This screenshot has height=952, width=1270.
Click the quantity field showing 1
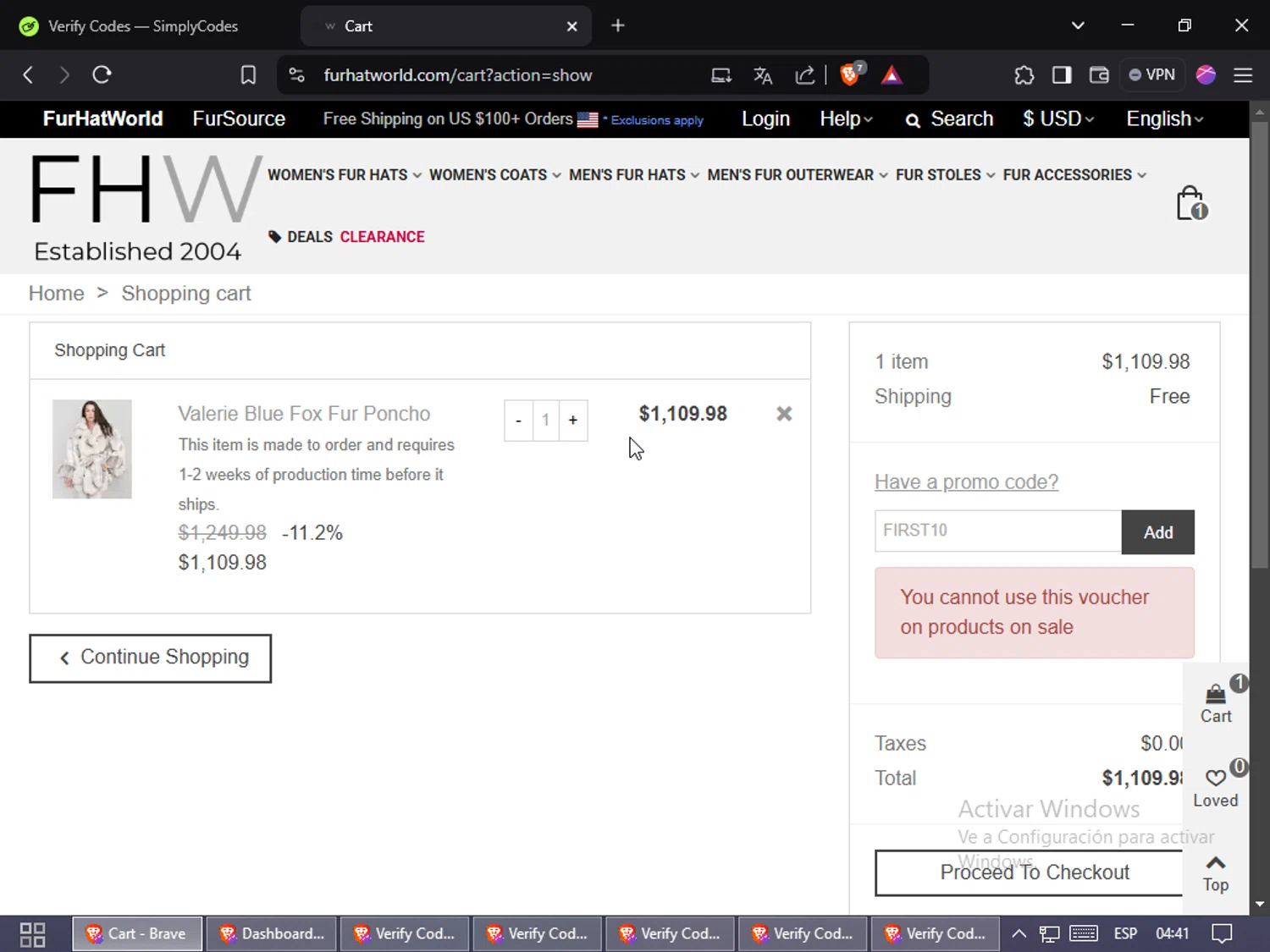pyautogui.click(x=546, y=421)
